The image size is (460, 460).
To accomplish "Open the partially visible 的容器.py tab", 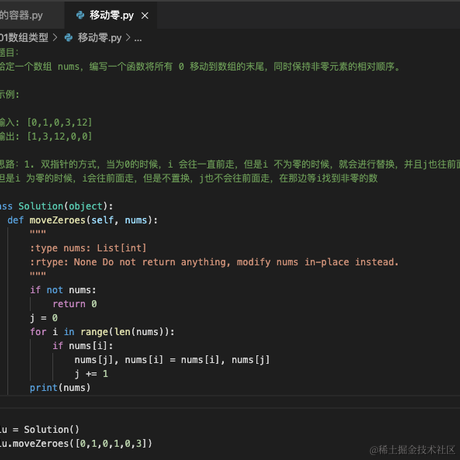I will click(x=21, y=15).
